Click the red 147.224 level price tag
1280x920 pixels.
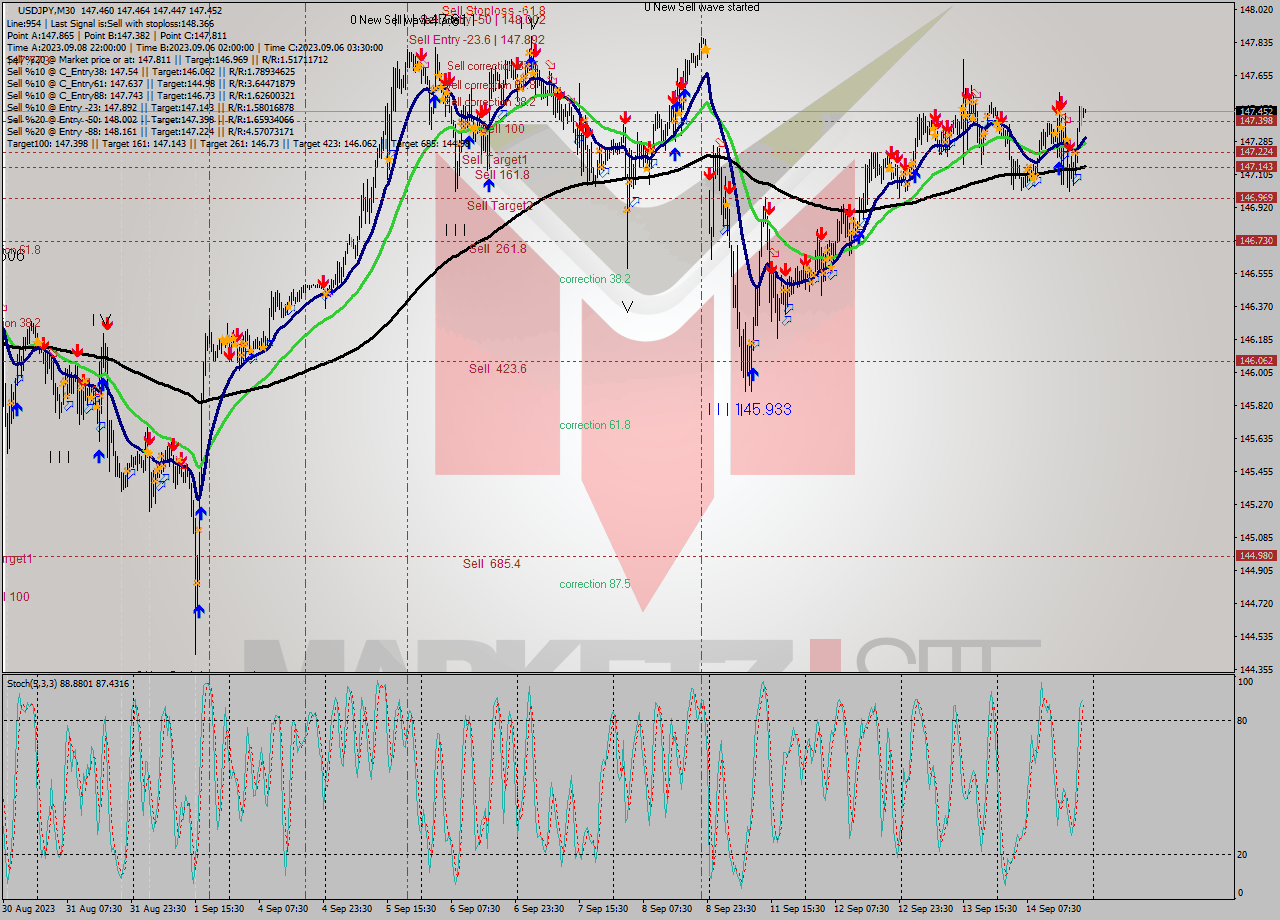point(1256,152)
